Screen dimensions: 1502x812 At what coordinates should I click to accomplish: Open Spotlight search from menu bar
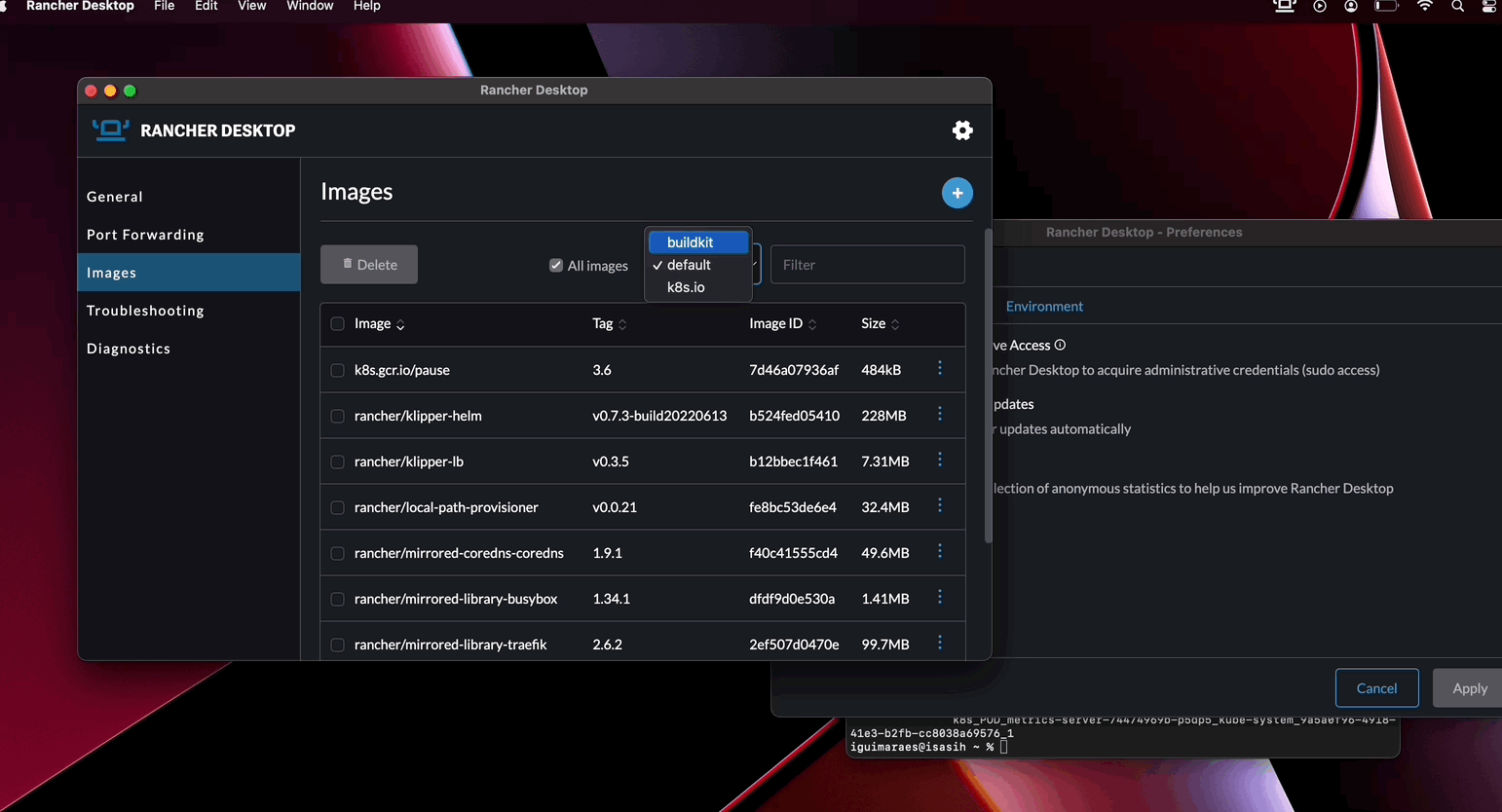pos(1458,7)
